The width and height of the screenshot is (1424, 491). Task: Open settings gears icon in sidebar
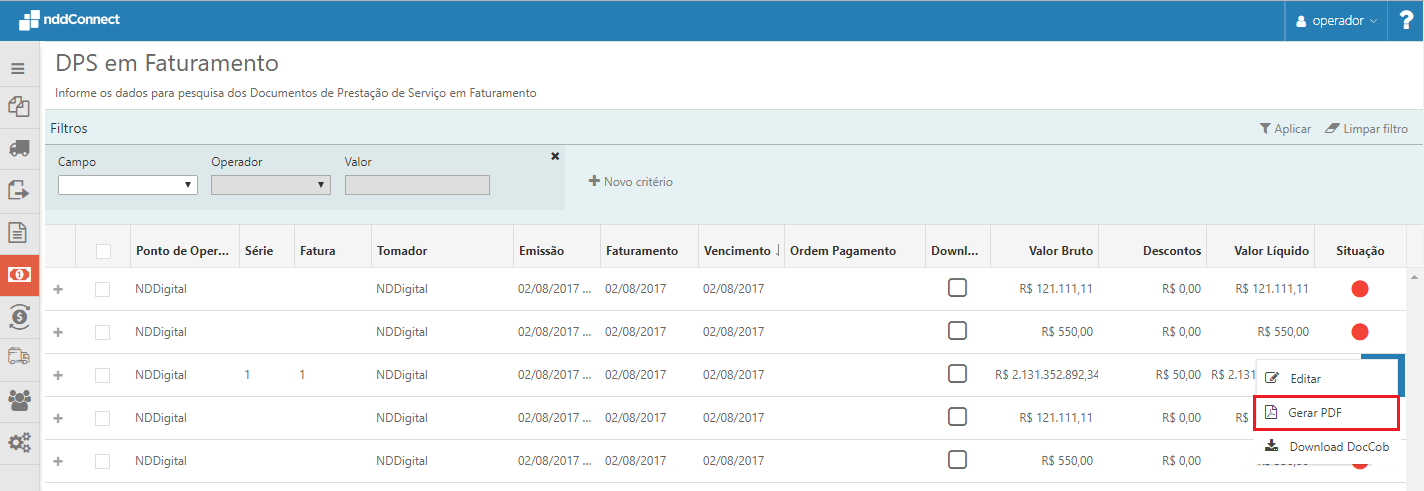point(18,440)
